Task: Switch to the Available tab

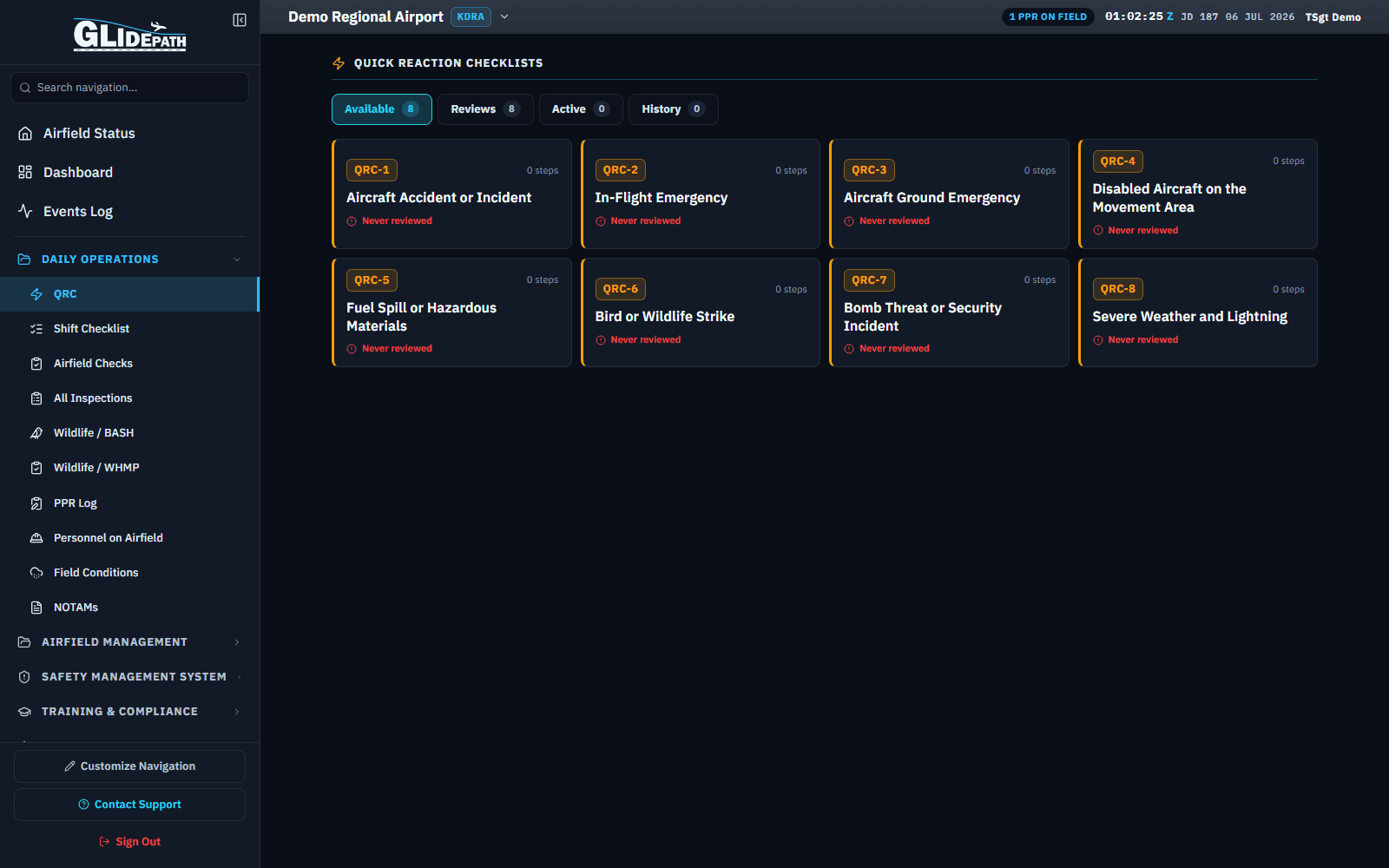Action: click(382, 109)
